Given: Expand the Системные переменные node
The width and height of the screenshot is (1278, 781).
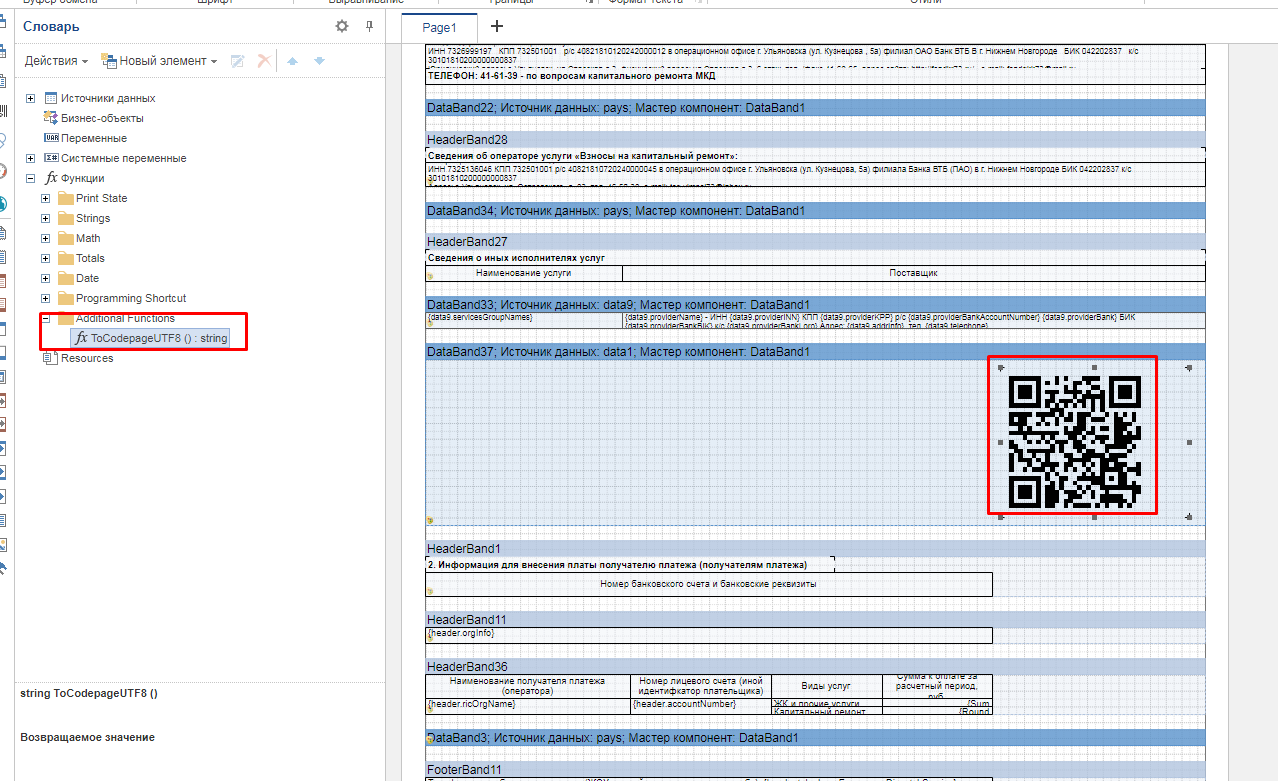Looking at the screenshot, I should pos(30,158).
